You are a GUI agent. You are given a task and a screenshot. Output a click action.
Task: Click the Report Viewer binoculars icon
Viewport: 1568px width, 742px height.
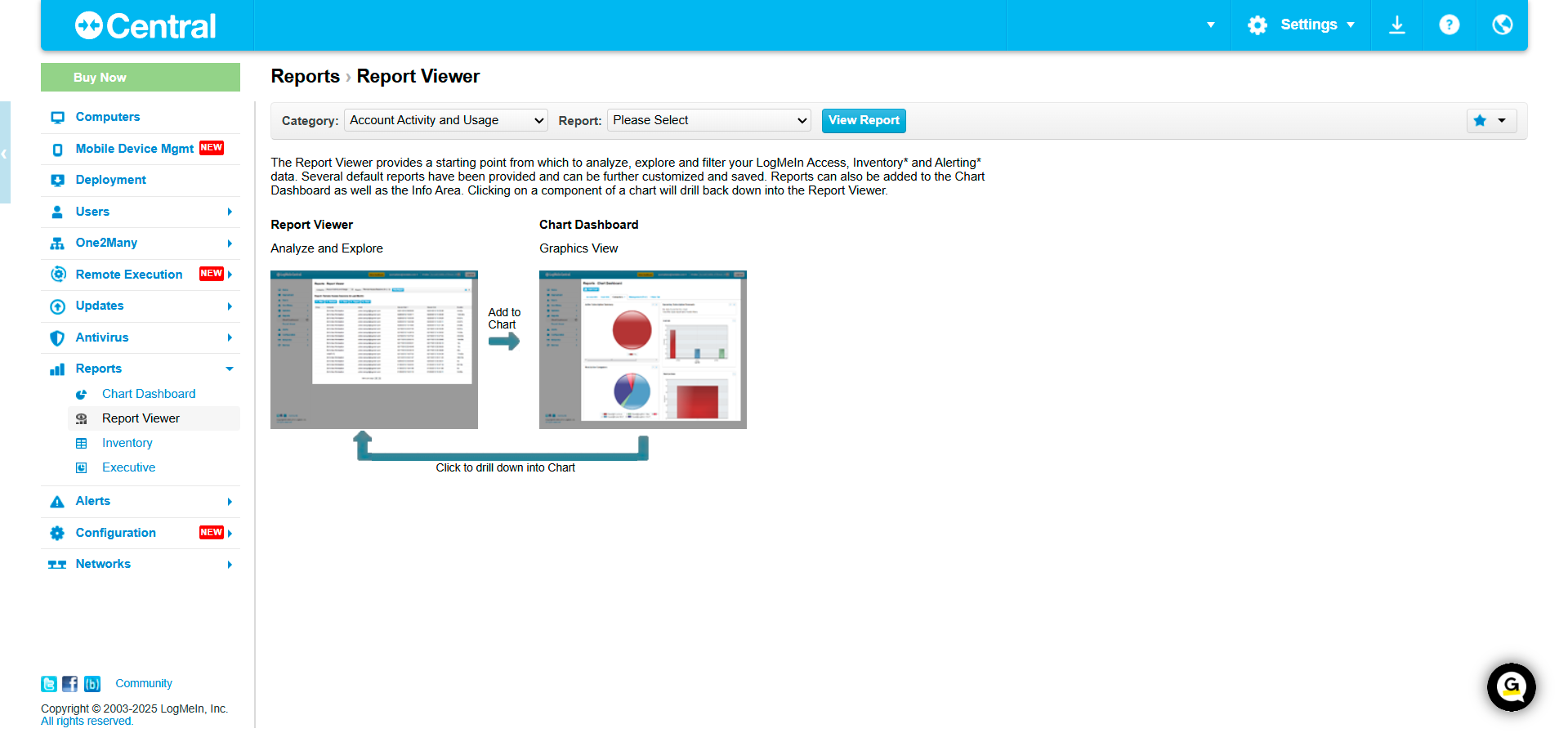tap(81, 419)
